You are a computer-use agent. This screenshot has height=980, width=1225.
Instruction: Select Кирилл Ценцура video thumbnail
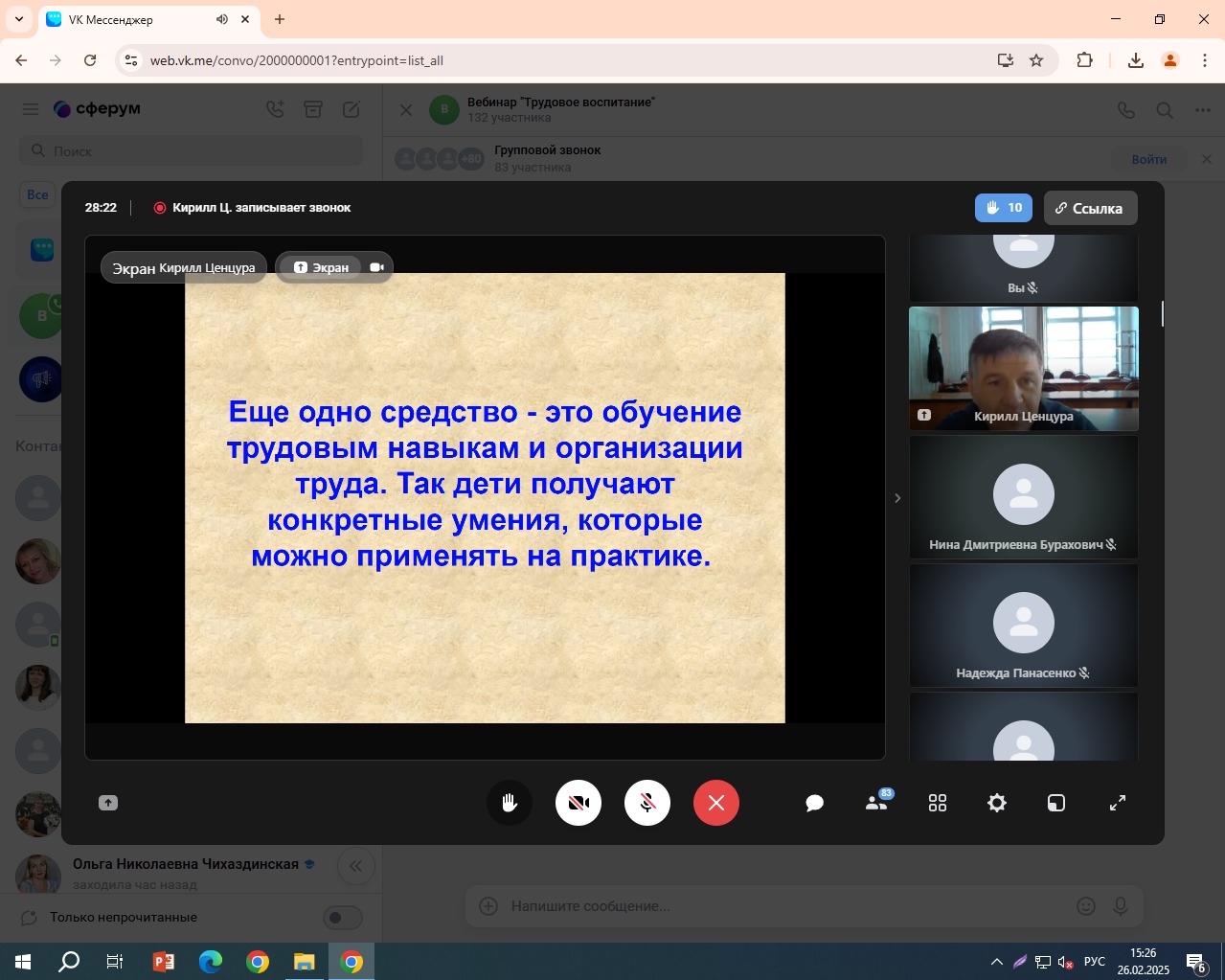point(1023,369)
